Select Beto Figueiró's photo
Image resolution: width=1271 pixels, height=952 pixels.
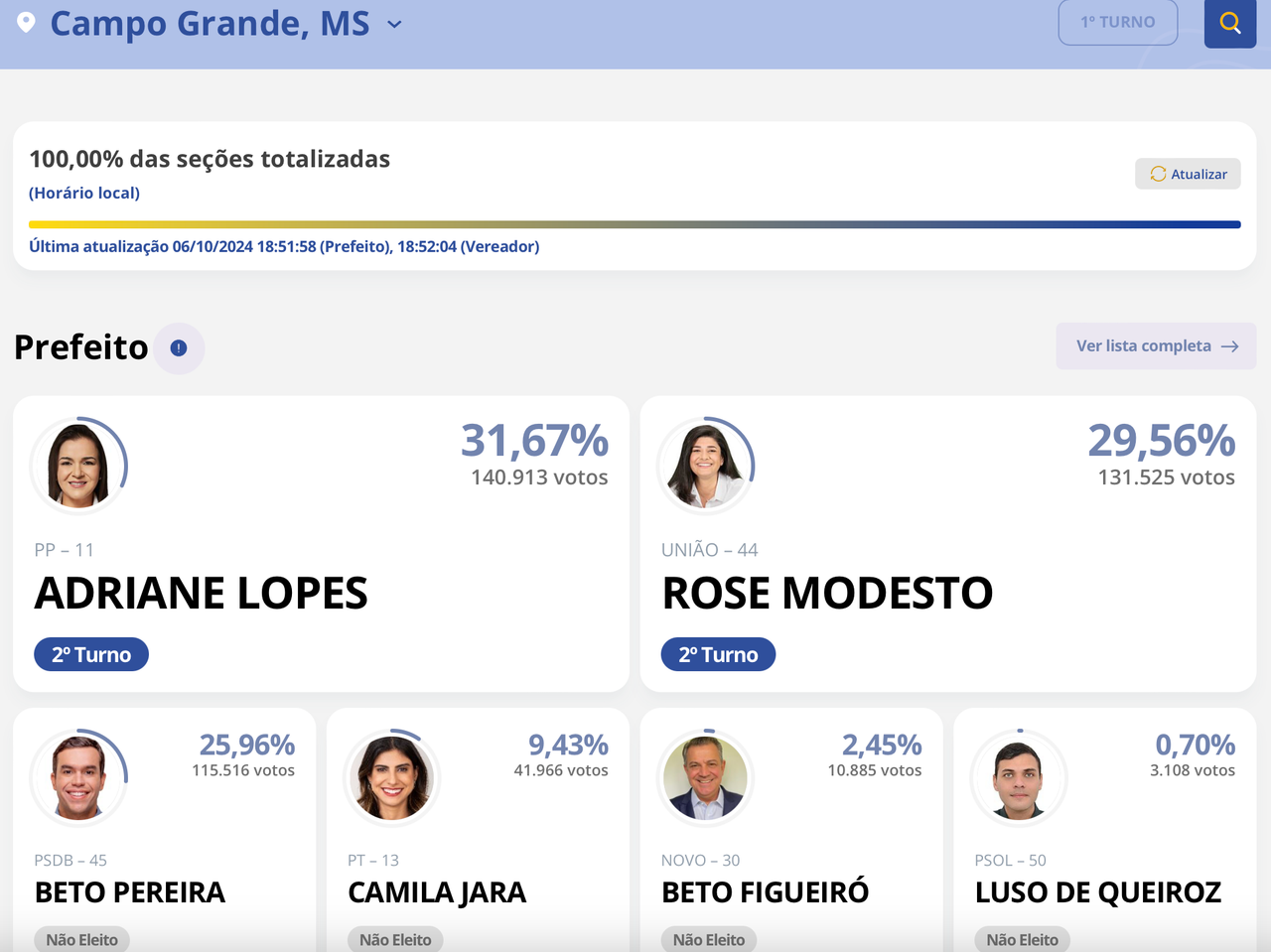706,777
